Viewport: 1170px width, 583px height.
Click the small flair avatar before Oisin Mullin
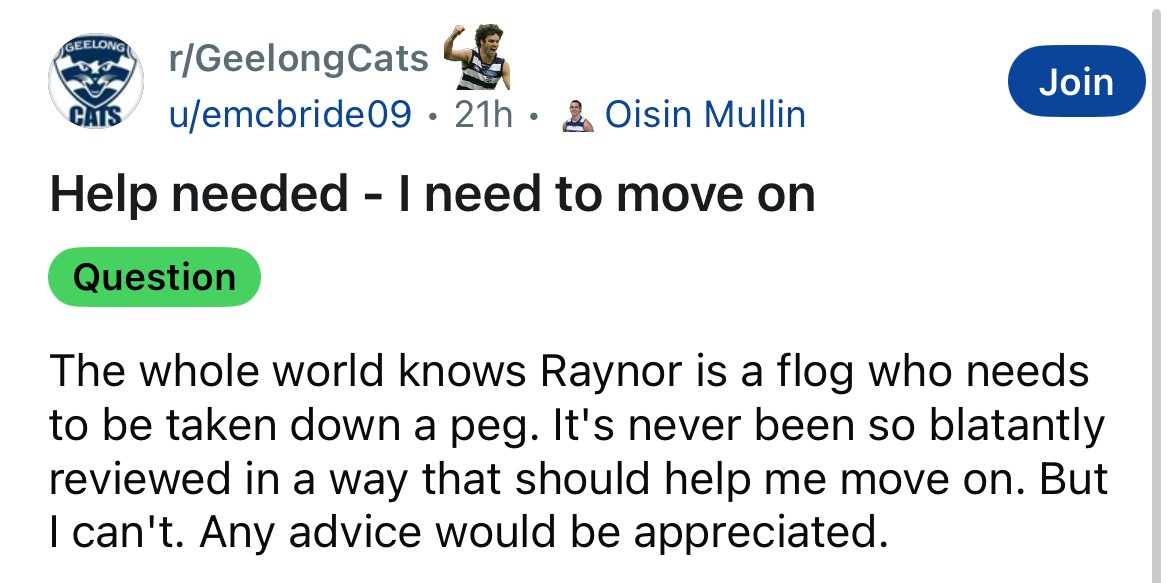click(x=575, y=116)
